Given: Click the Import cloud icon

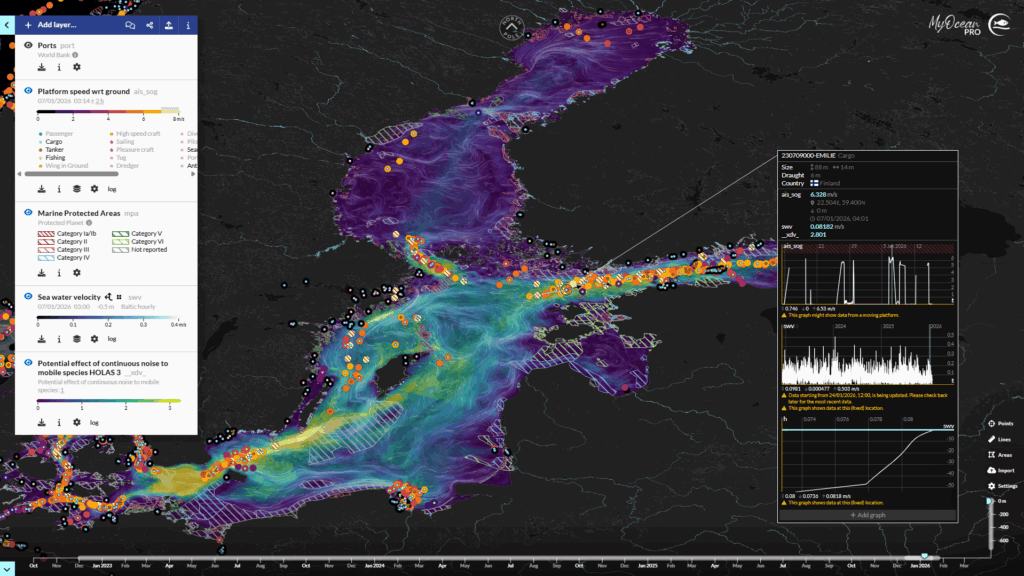Looking at the screenshot, I should [999, 470].
